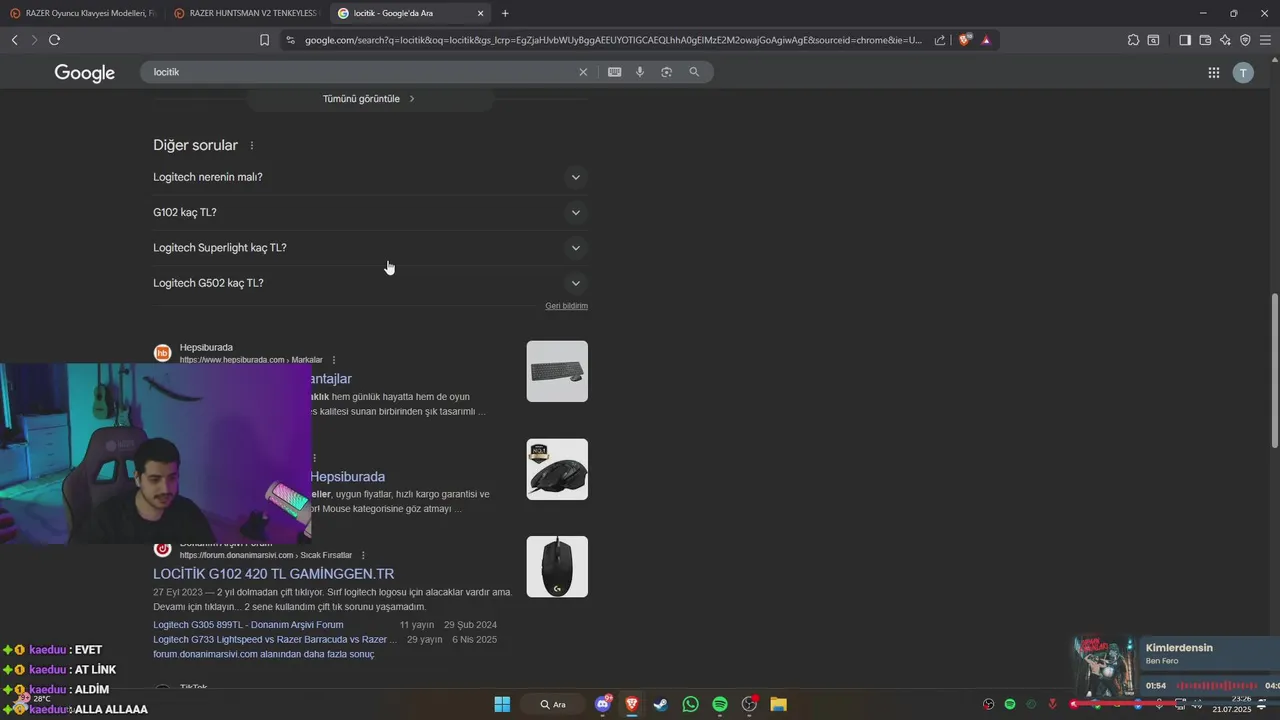Viewport: 1280px width, 720px height.
Task: Open Spotify from the taskbar
Action: coord(720,704)
